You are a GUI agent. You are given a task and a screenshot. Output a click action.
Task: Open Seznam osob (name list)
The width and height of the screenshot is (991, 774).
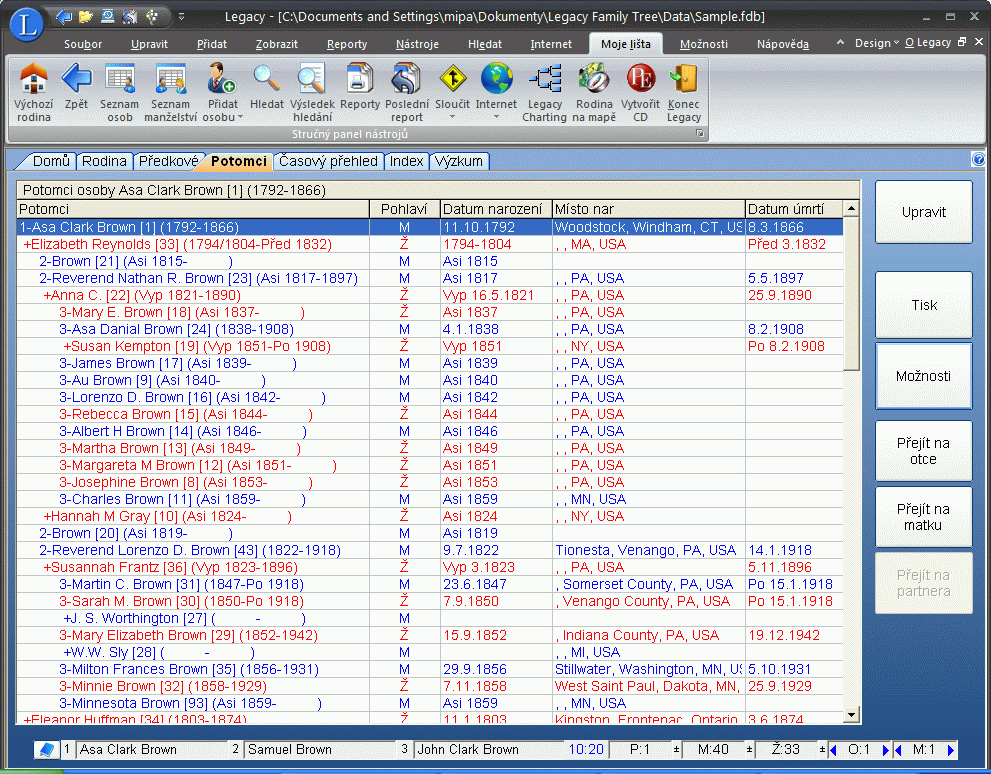(x=119, y=92)
